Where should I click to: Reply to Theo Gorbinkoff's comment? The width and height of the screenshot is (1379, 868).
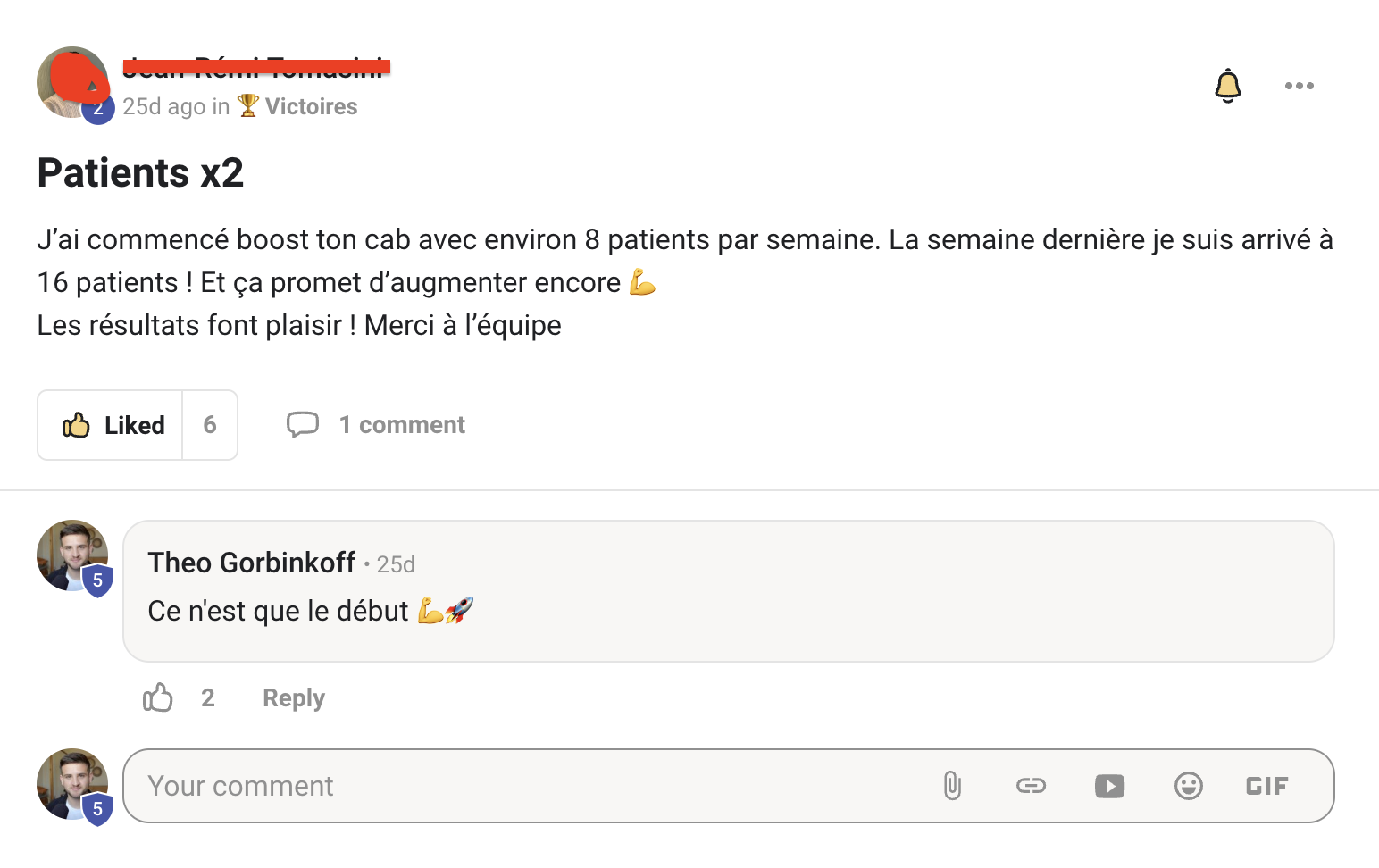[293, 698]
